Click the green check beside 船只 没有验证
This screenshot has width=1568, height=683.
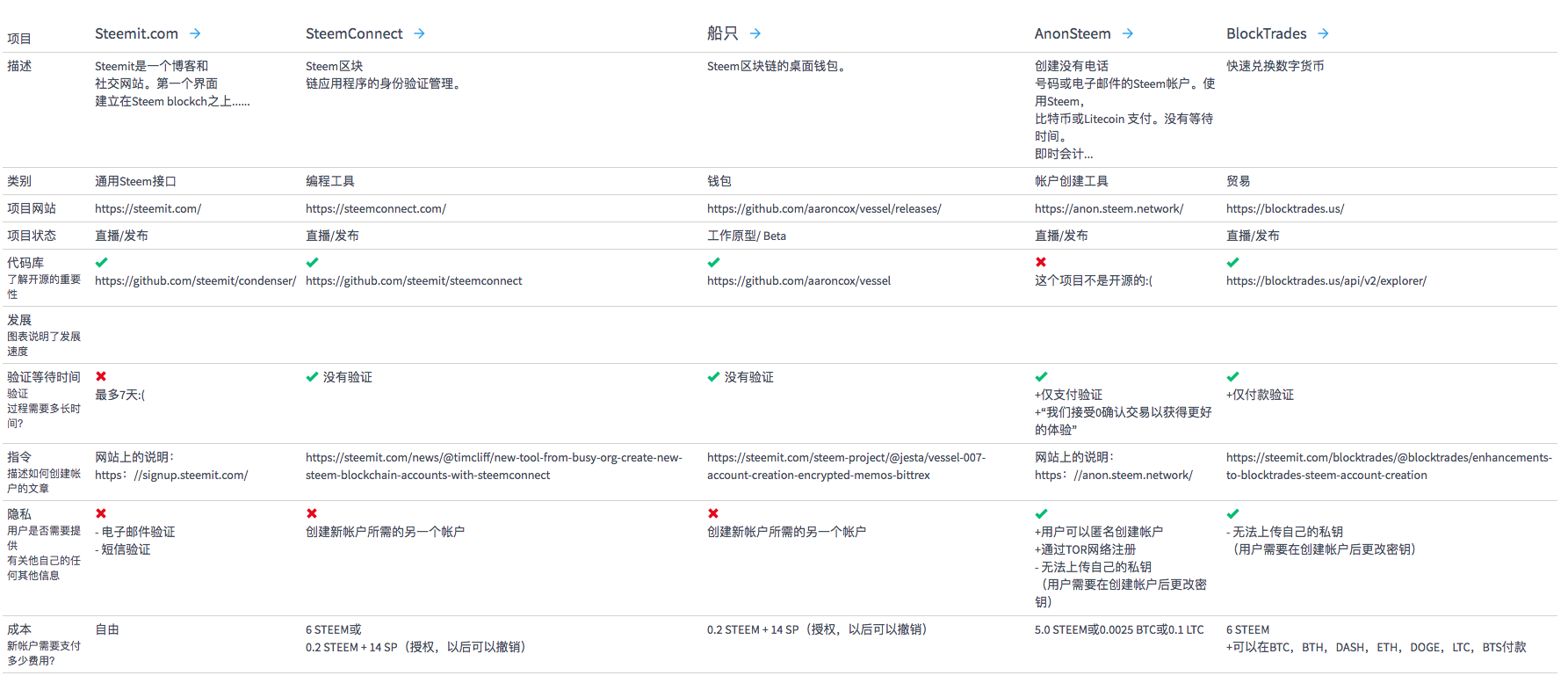click(x=713, y=376)
